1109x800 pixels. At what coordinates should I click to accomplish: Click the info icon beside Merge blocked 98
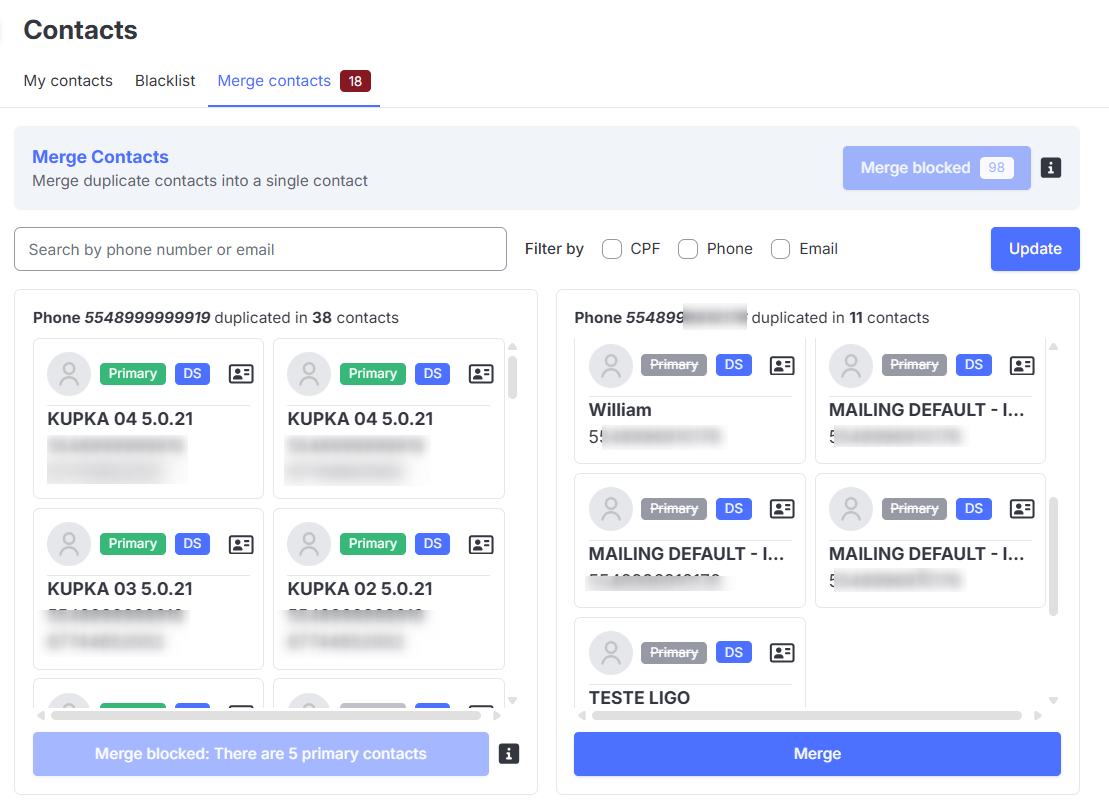[x=1050, y=168]
